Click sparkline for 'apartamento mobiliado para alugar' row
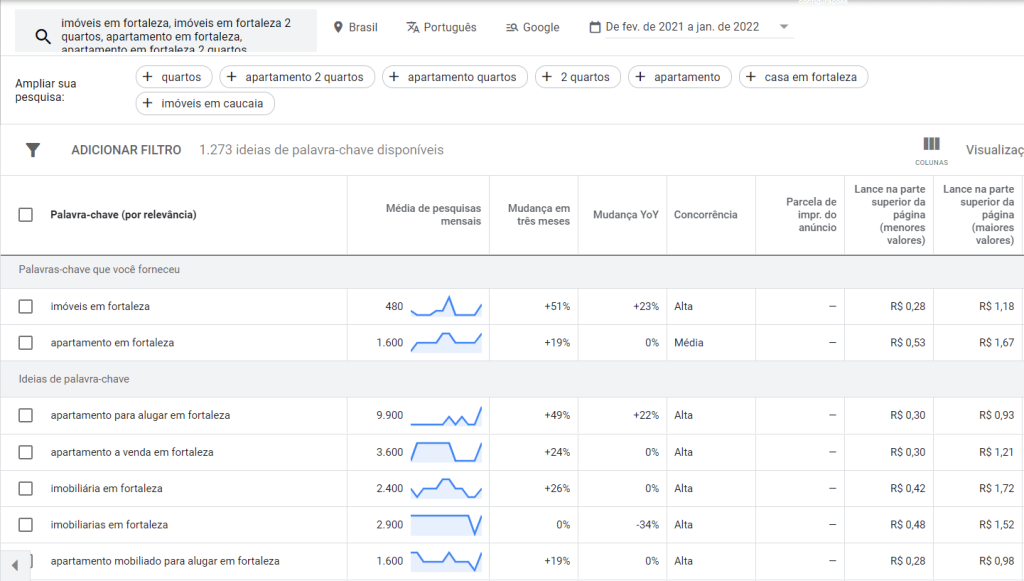1024x581 pixels. click(x=446, y=561)
